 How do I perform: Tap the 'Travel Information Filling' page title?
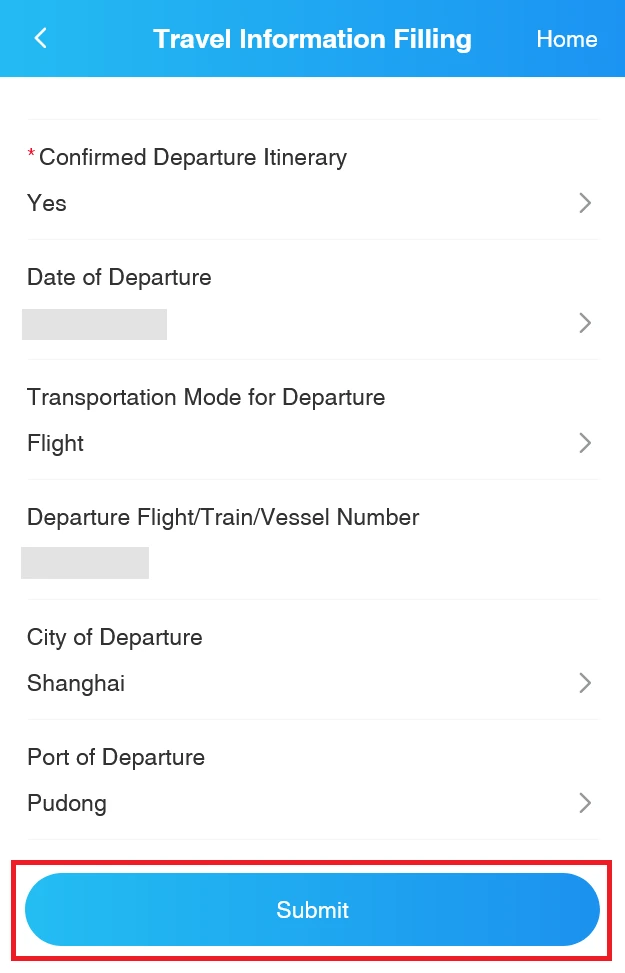coord(312,39)
